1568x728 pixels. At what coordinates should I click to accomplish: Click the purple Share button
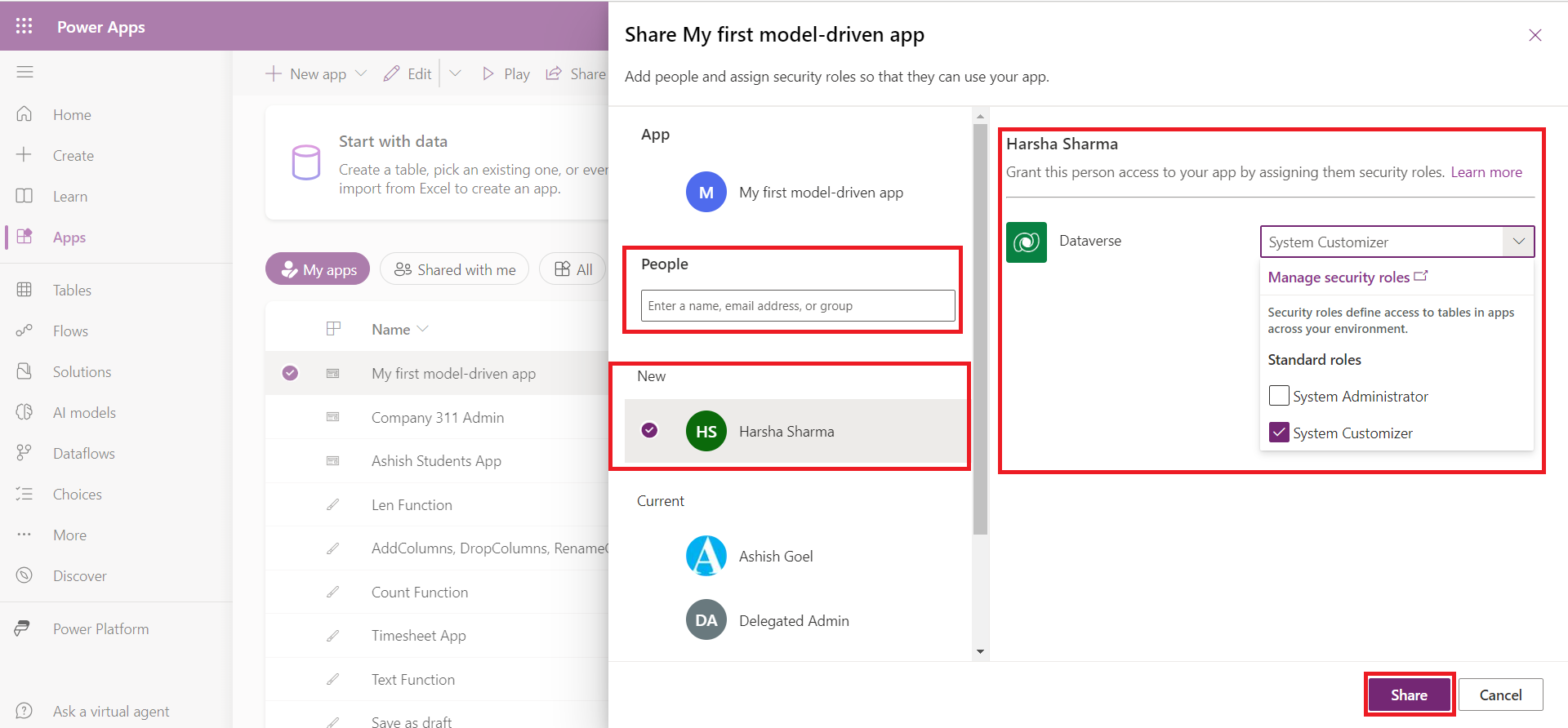pyautogui.click(x=1409, y=695)
